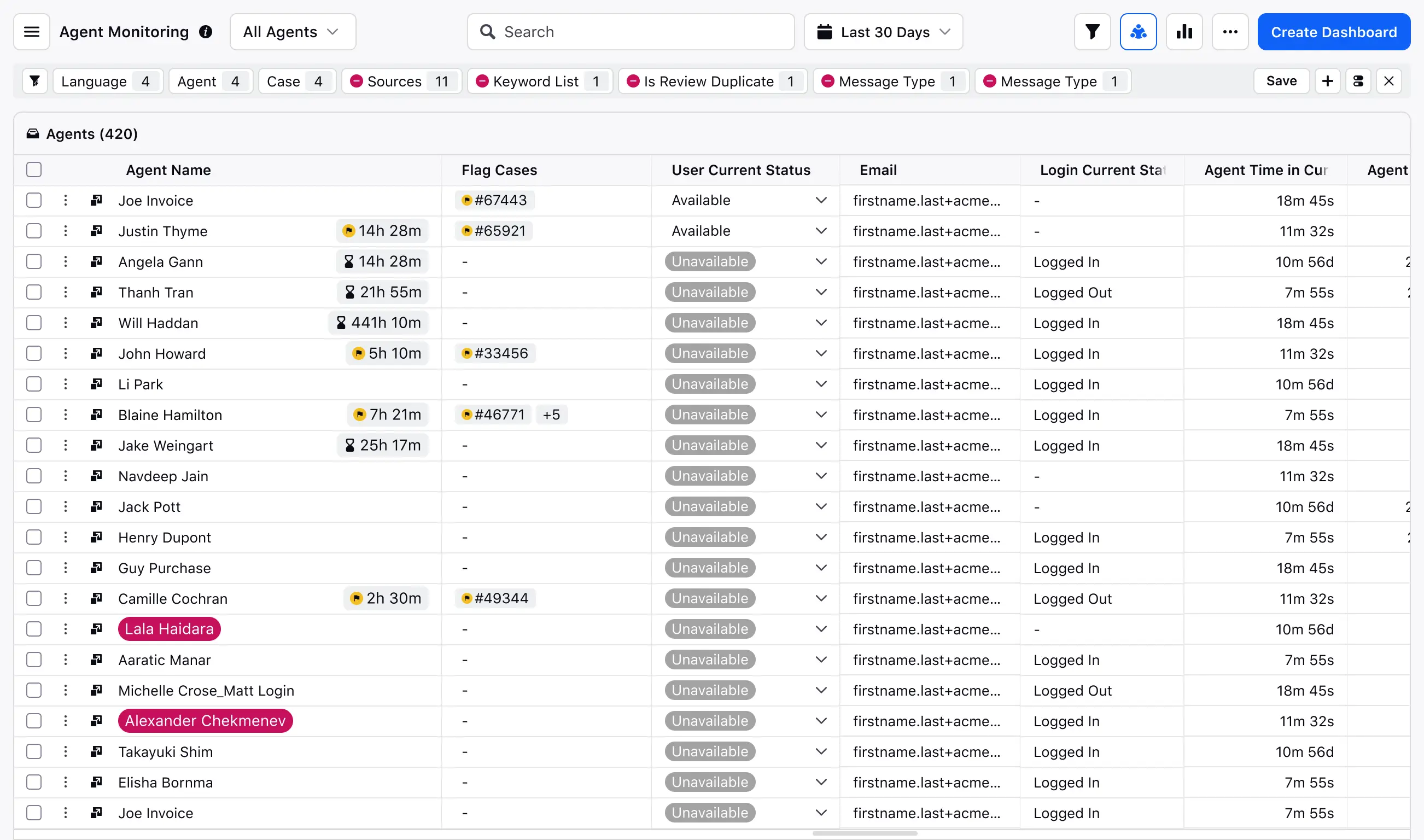Click the analytics bar chart icon
Viewport: 1424px width, 840px height.
(x=1184, y=31)
